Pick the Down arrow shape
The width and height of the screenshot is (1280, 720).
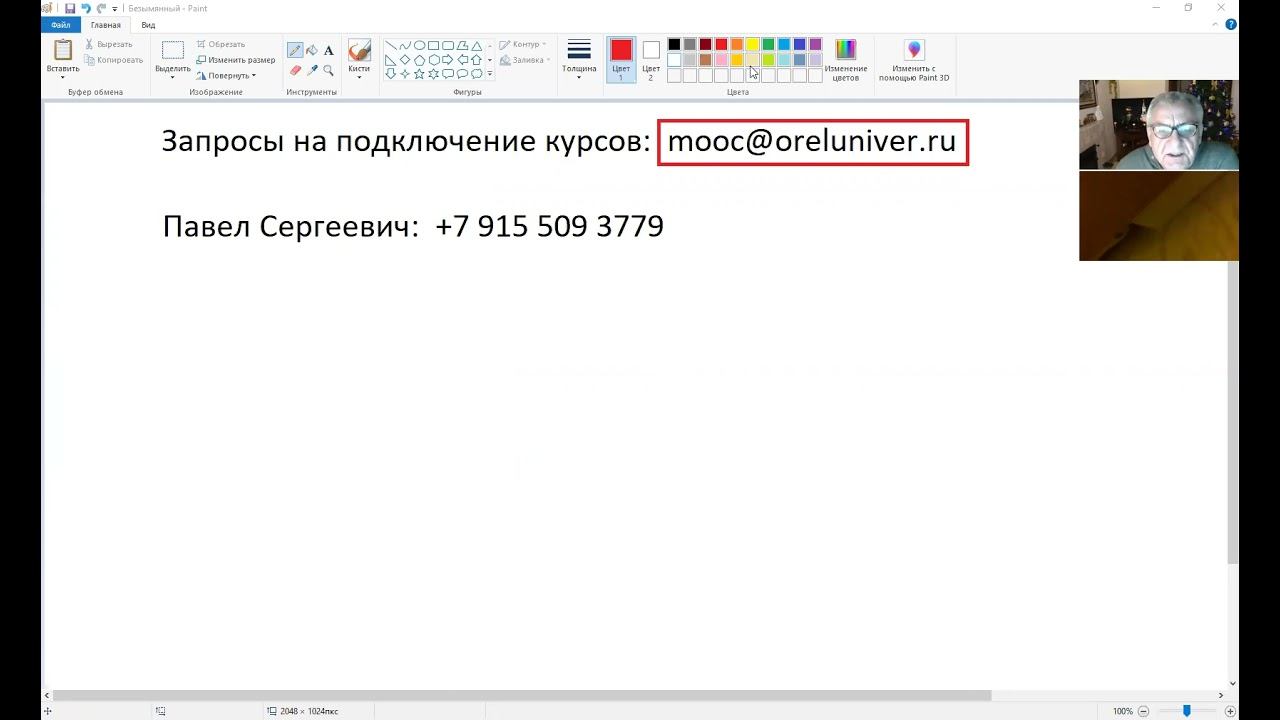[391, 74]
